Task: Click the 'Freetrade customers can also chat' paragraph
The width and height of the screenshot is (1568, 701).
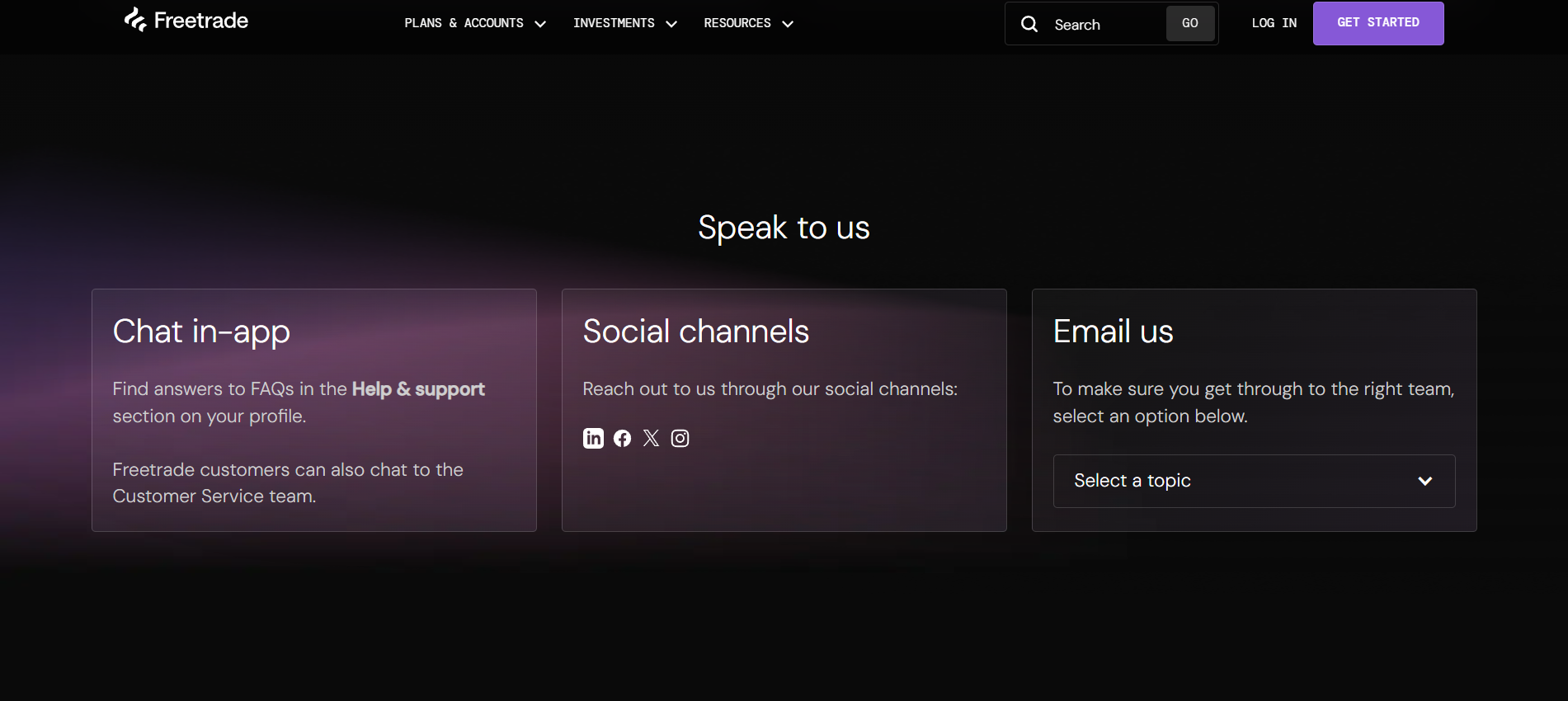Action: coord(288,482)
